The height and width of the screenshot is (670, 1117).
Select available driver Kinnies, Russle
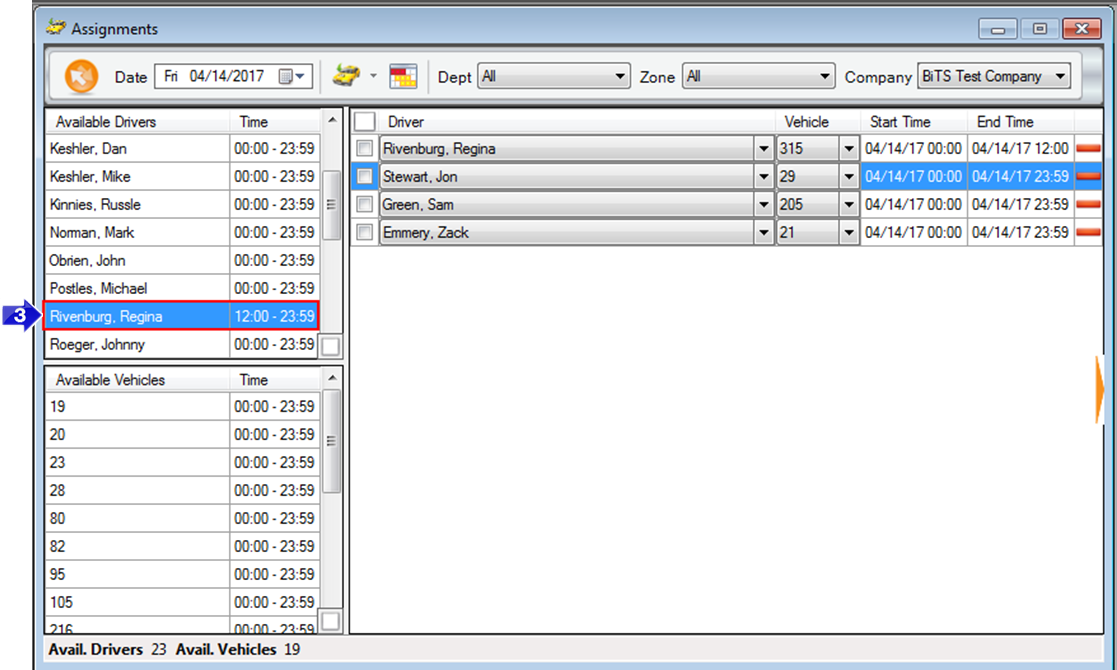point(182,204)
